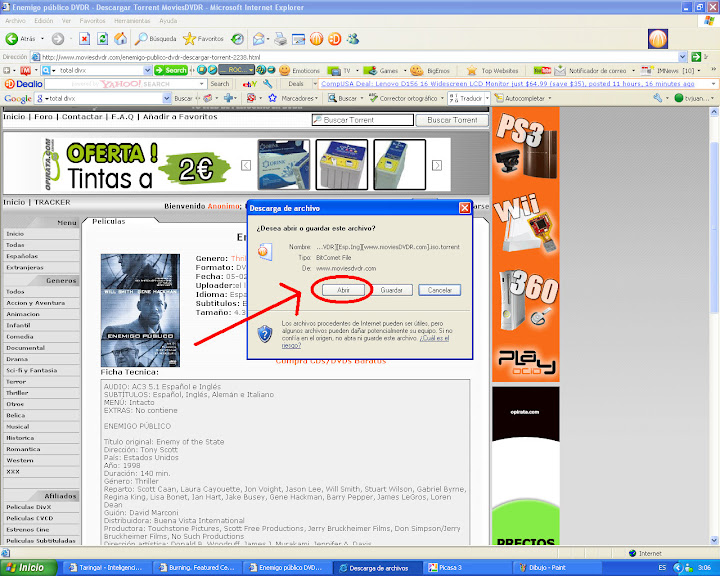Click Corrector ortográfico spell check

(403, 98)
